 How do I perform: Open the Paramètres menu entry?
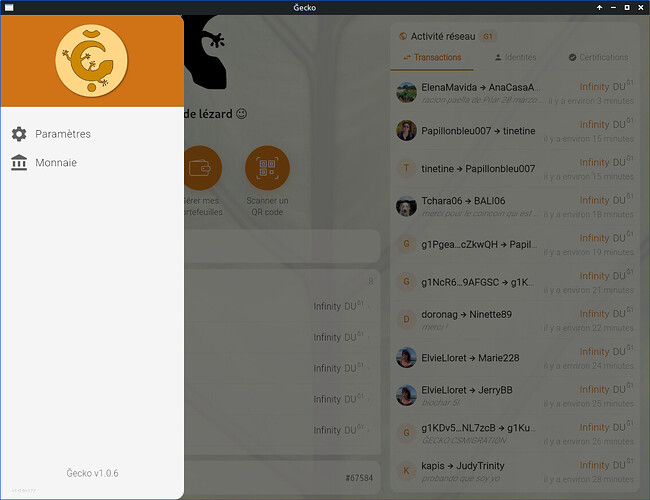62,134
